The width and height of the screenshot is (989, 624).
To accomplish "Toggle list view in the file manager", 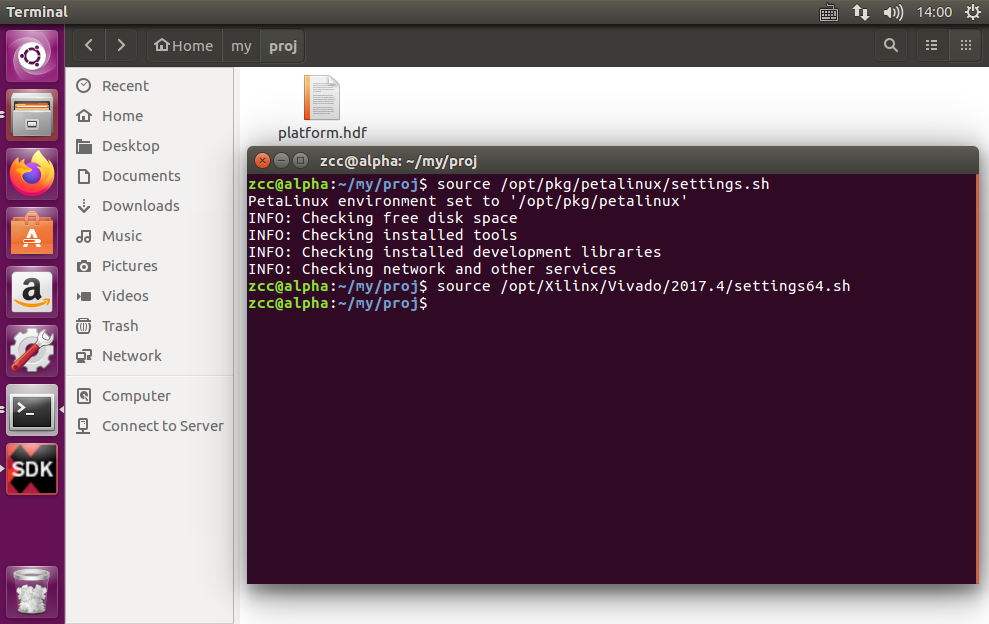I will [x=930, y=45].
